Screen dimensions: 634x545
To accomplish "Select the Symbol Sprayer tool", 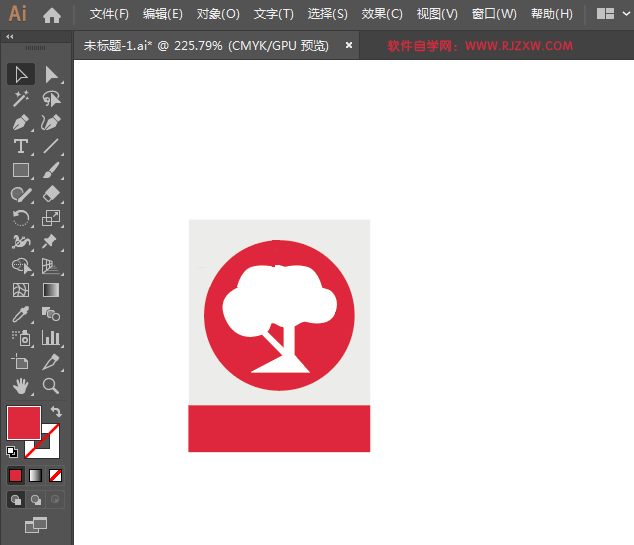I will (21, 338).
